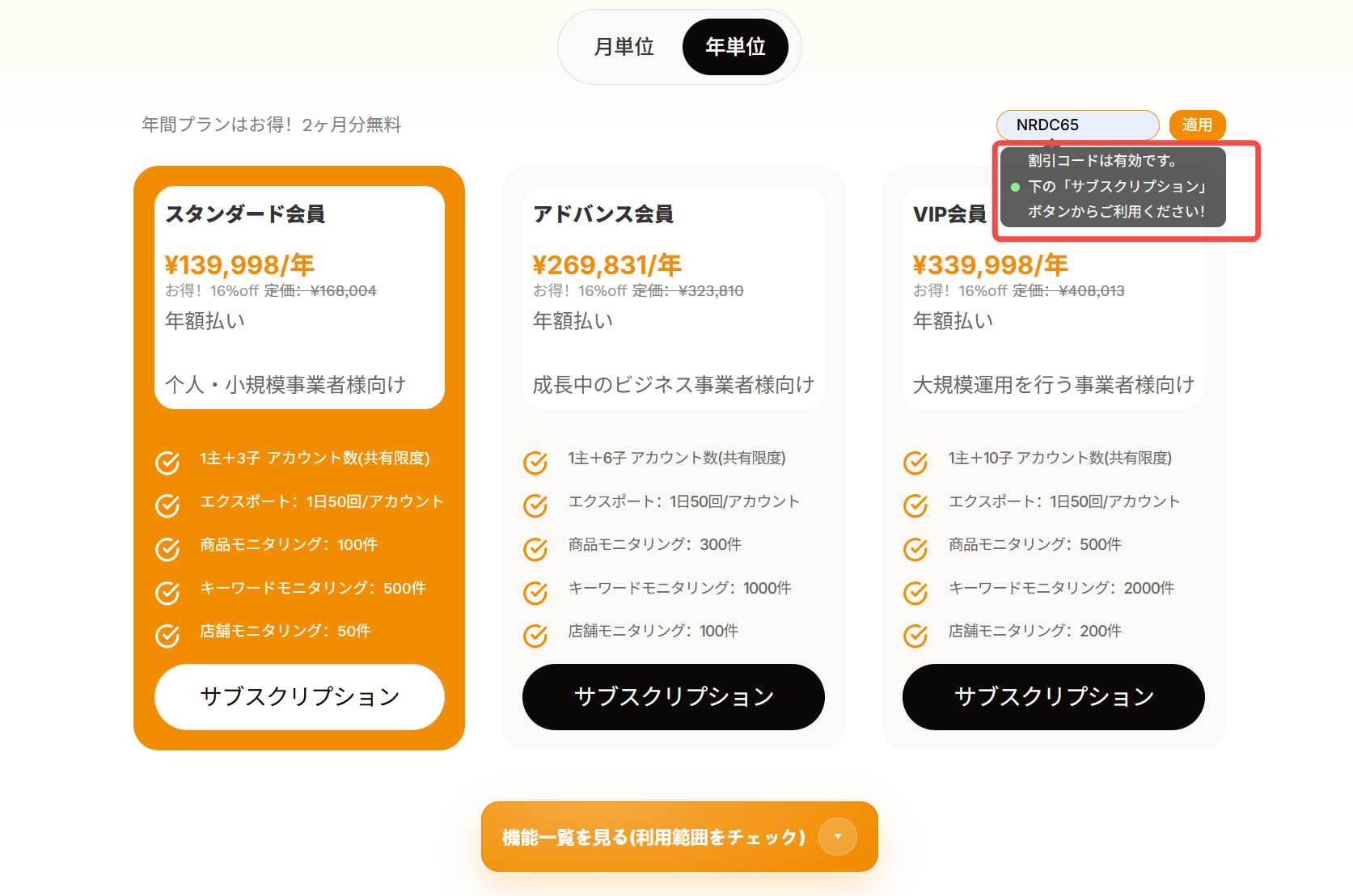Click the green status dot in discount tooltip
The image size is (1353, 896).
click(1015, 187)
